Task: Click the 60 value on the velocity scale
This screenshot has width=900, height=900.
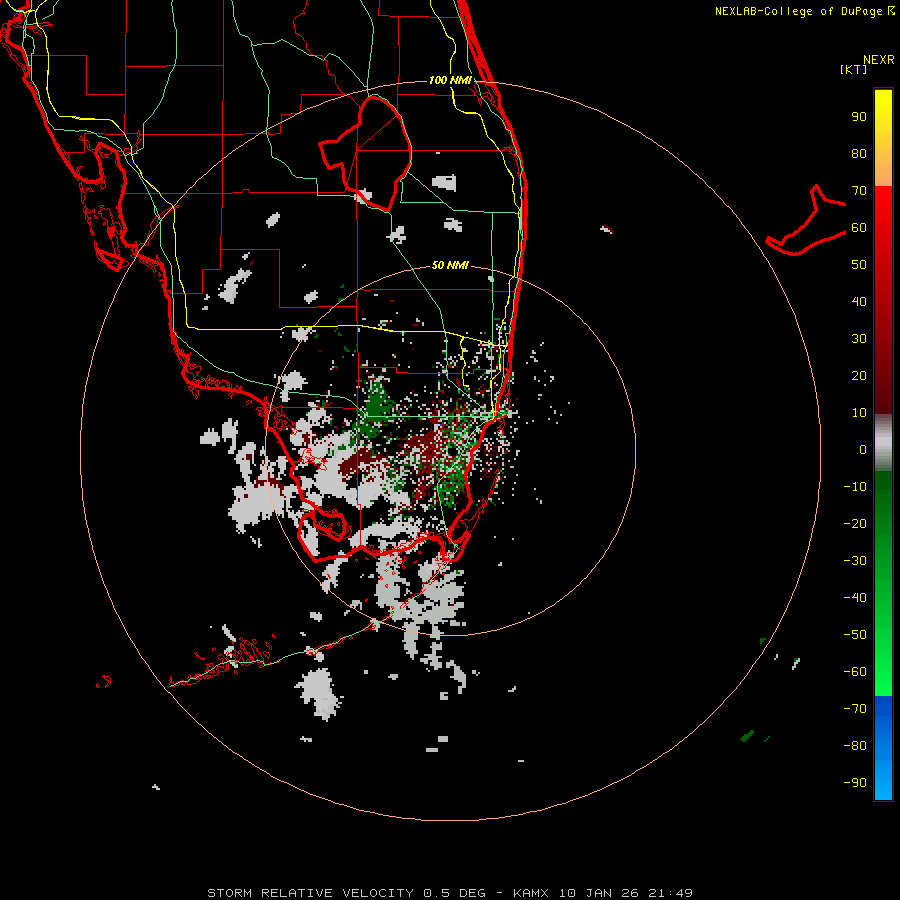Action: pos(859,228)
